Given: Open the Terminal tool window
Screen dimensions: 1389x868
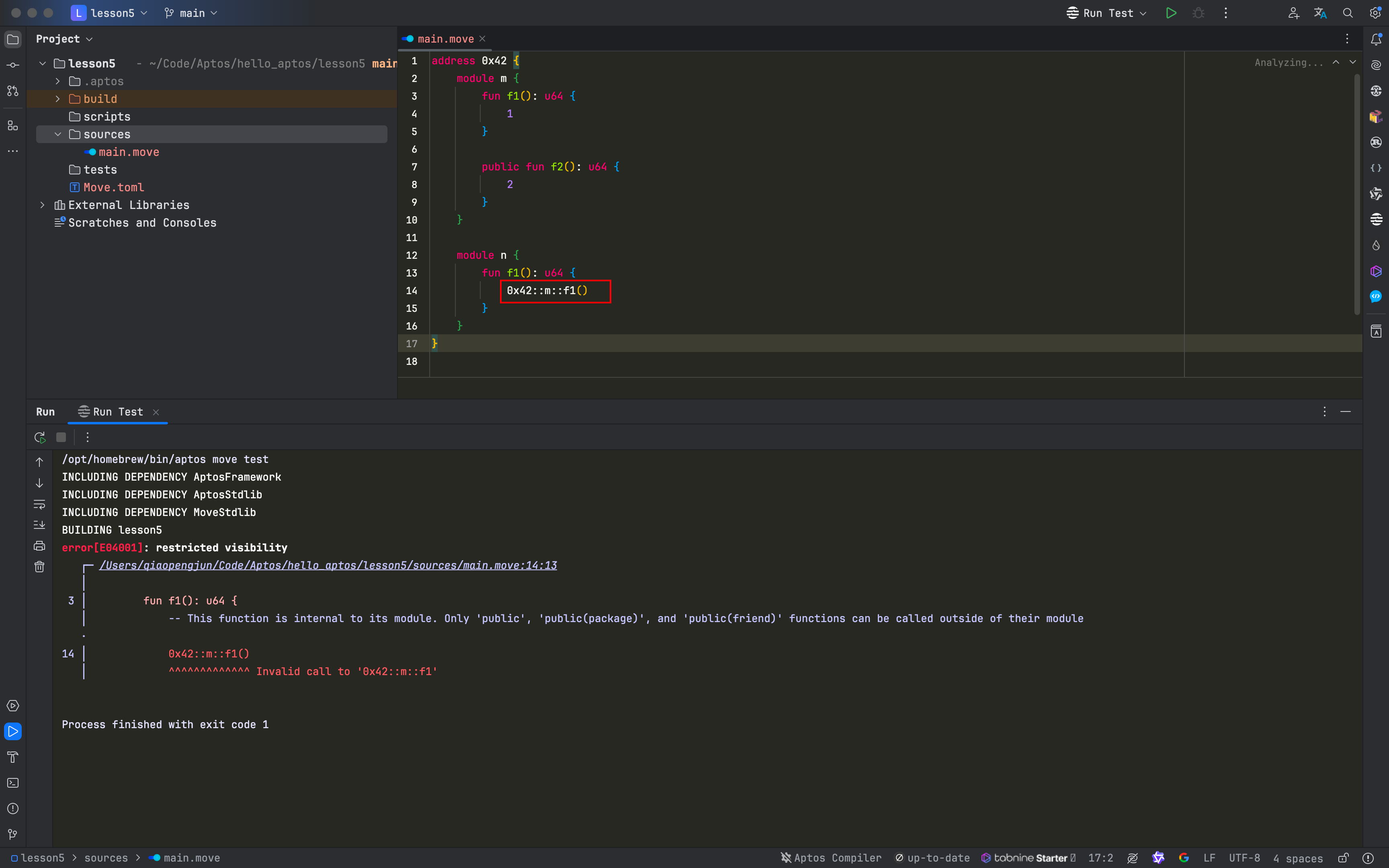Looking at the screenshot, I should pos(12,783).
